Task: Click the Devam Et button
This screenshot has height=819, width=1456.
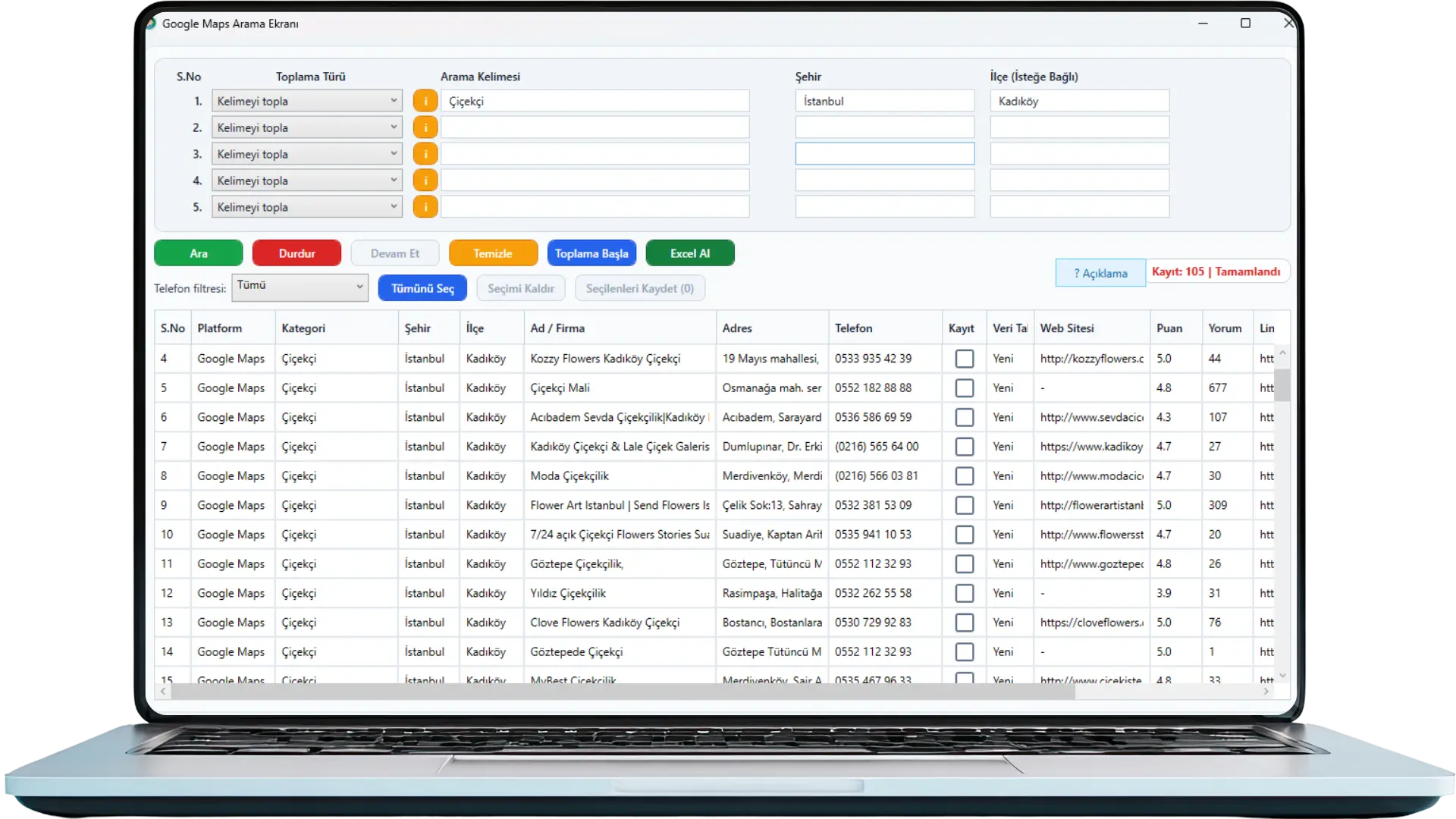Action: [395, 253]
